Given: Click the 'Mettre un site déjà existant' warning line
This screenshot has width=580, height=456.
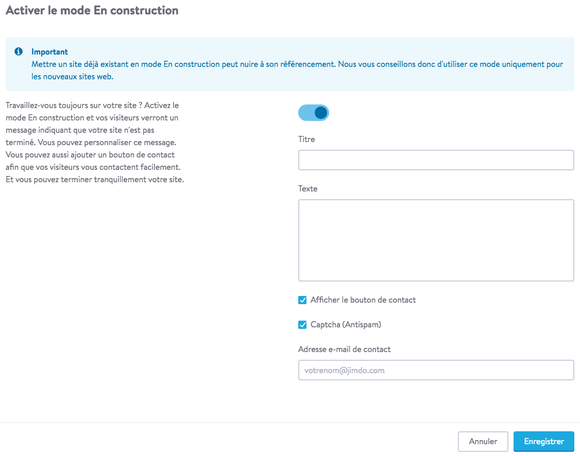Looking at the screenshot, I should tap(297, 64).
